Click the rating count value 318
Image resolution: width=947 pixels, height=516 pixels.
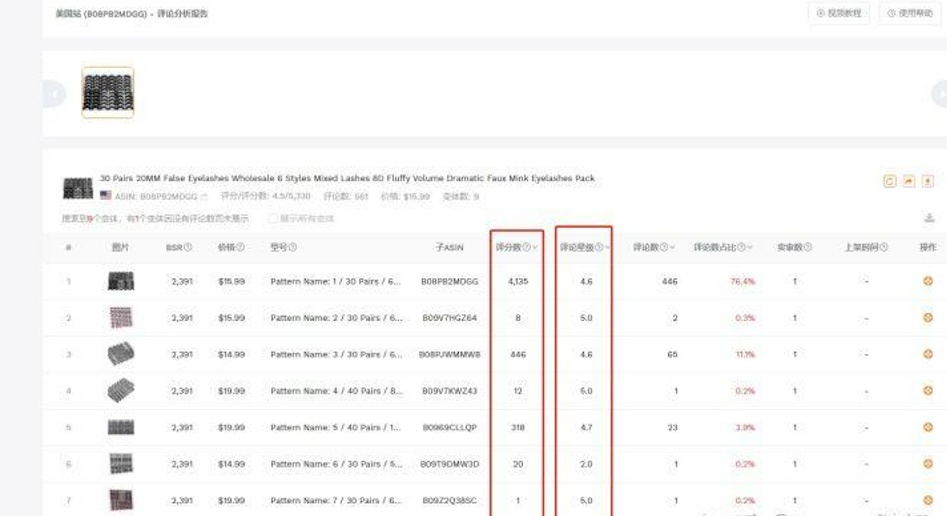pos(518,427)
